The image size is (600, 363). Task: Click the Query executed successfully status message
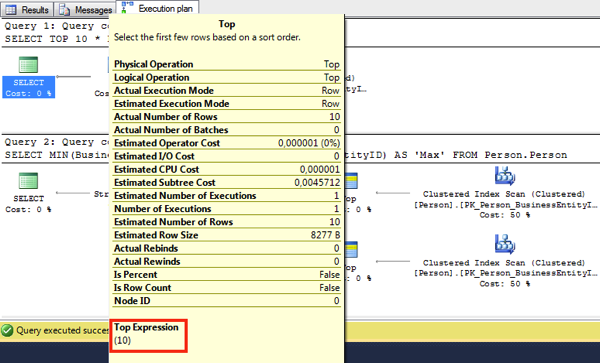[62, 330]
